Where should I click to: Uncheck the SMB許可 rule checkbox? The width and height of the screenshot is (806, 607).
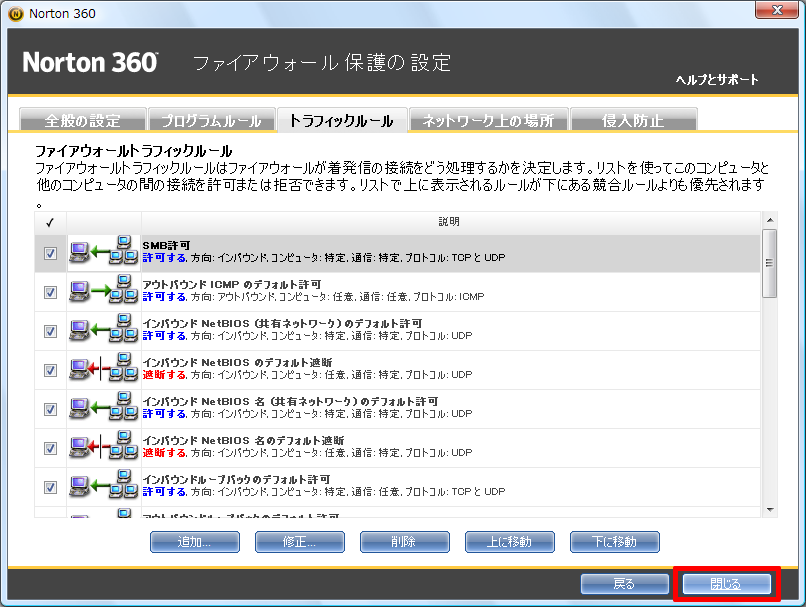point(50,254)
